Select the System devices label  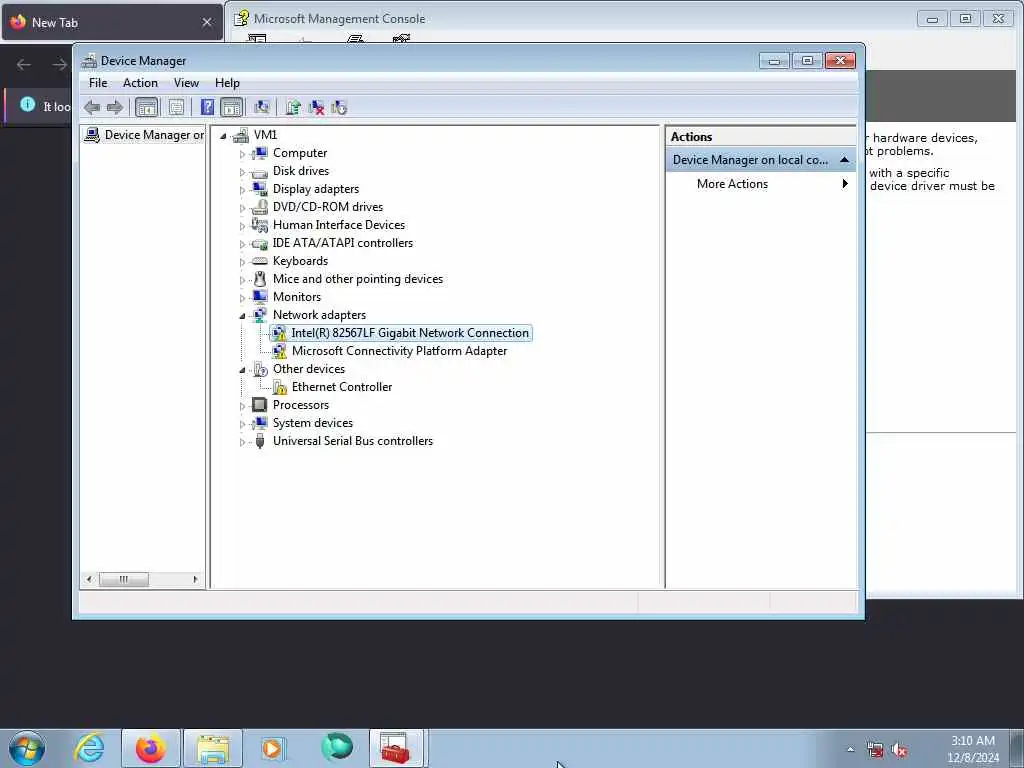coord(313,423)
